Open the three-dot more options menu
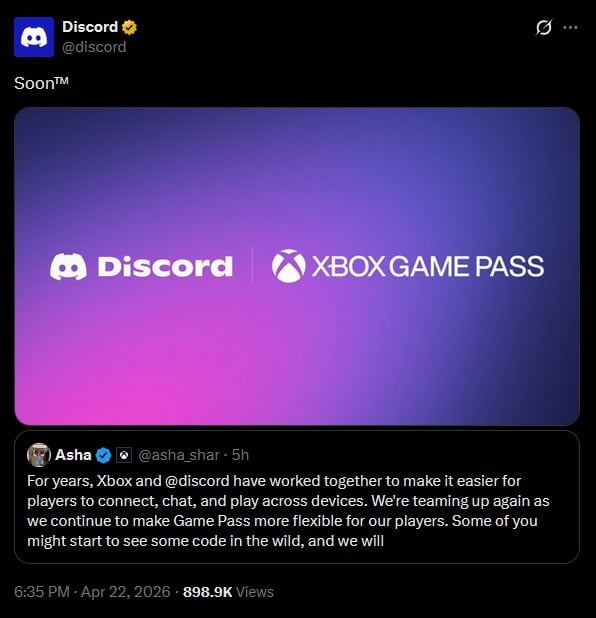 click(x=570, y=28)
